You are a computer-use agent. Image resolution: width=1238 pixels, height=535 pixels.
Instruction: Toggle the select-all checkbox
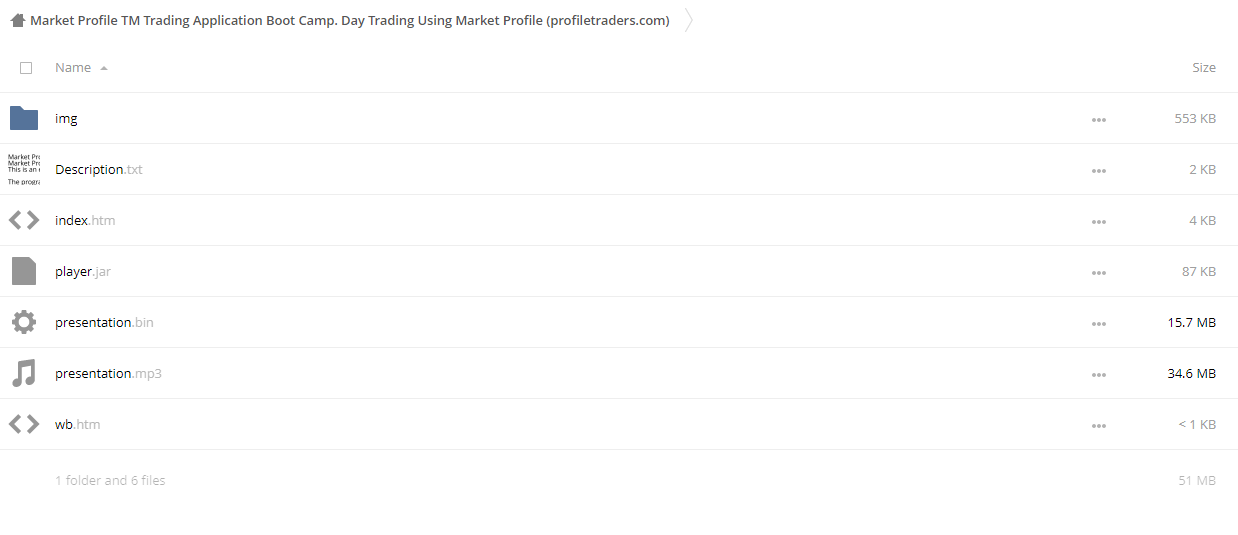pyautogui.click(x=26, y=68)
